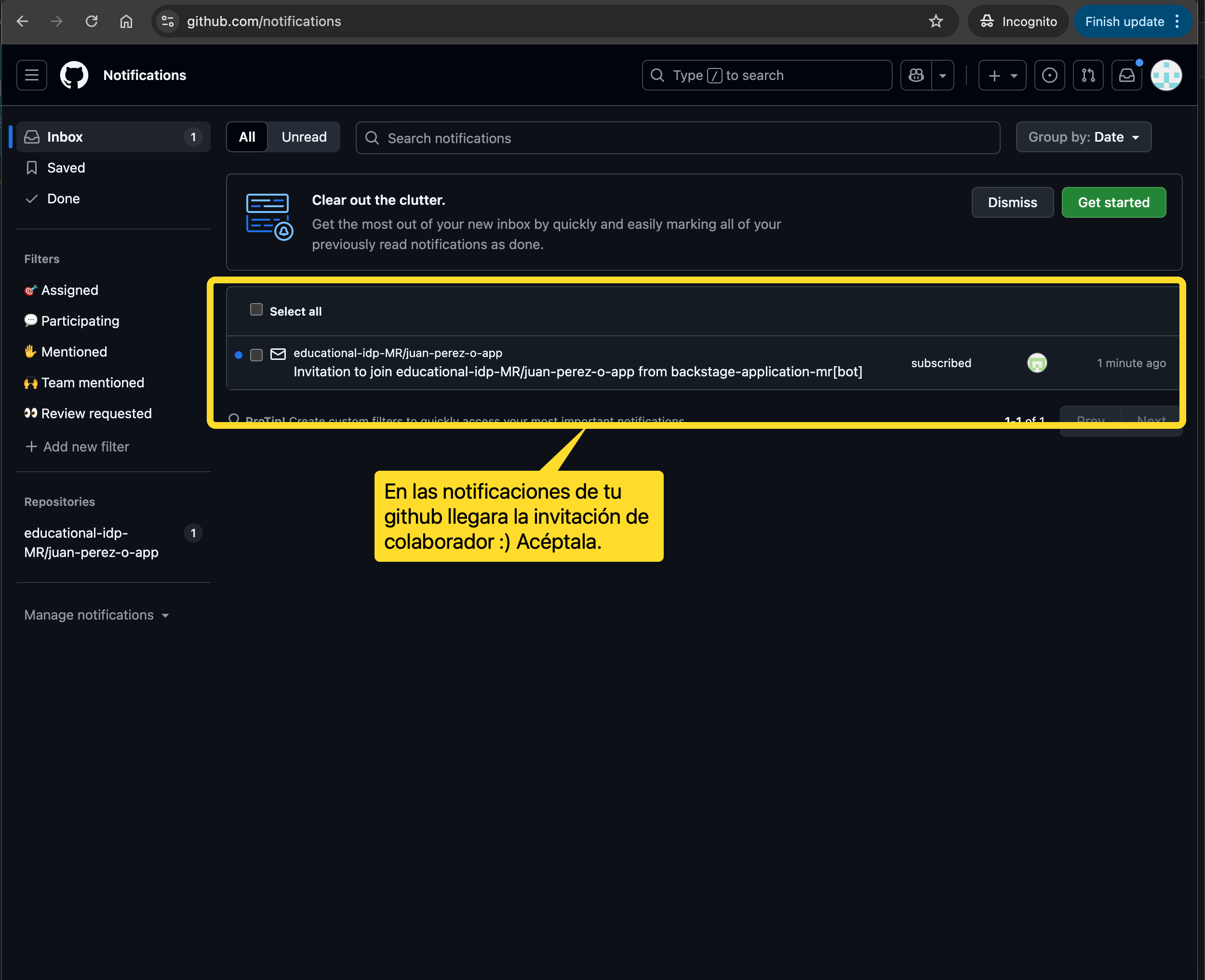This screenshot has width=1205, height=980.
Task: Click the GitHub Octocat logo
Action: click(74, 75)
